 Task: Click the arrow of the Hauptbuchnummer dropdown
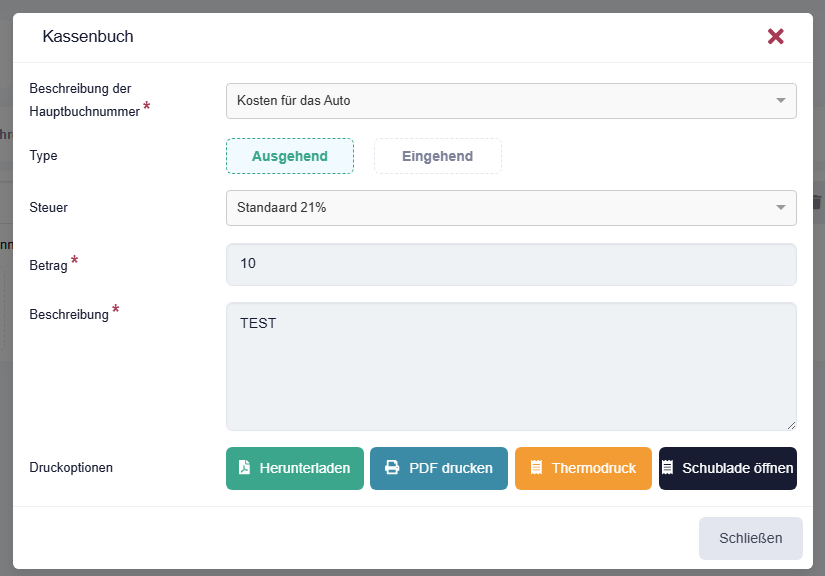pyautogui.click(x=780, y=100)
